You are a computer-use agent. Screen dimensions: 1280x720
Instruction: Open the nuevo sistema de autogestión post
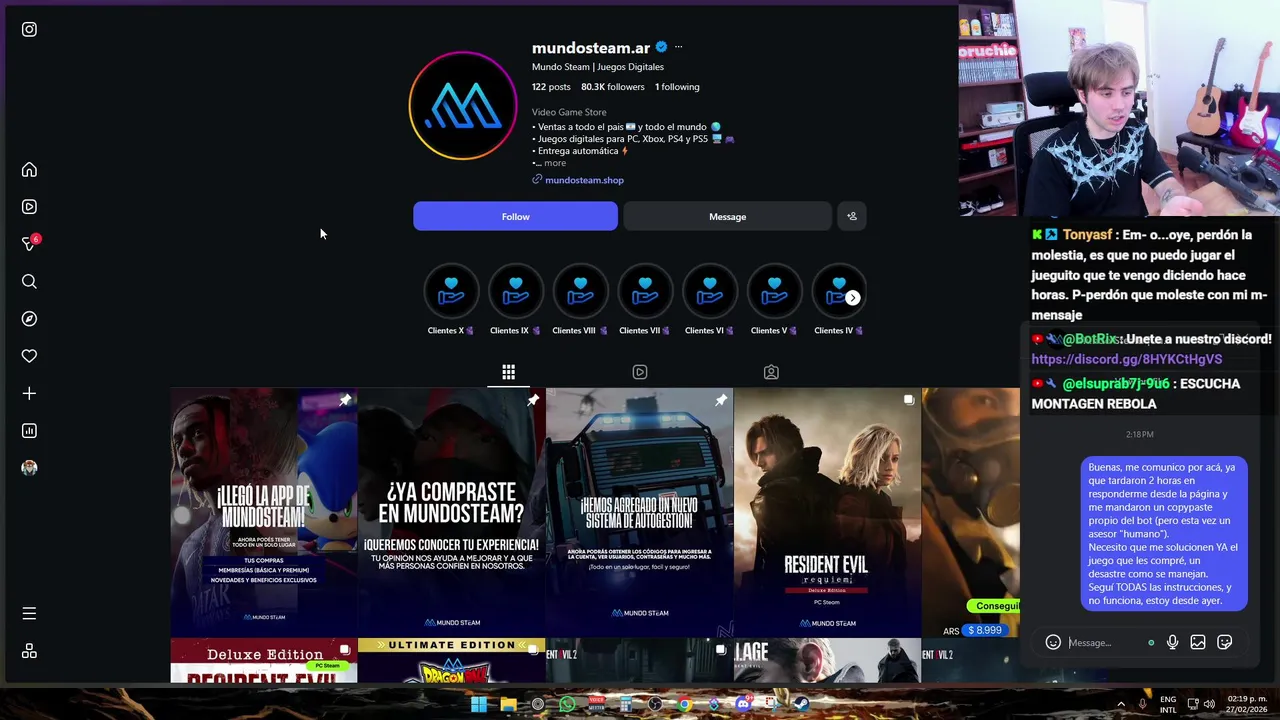[639, 512]
